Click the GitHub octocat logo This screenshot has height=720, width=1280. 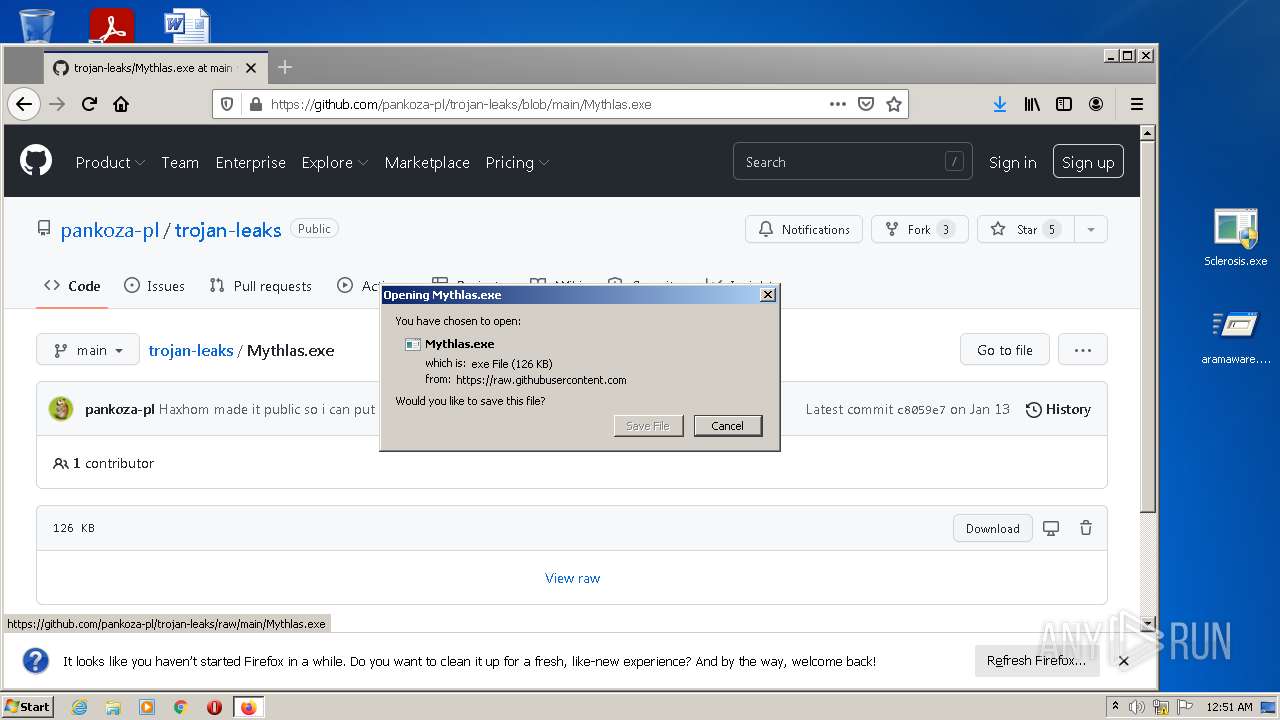[36, 160]
